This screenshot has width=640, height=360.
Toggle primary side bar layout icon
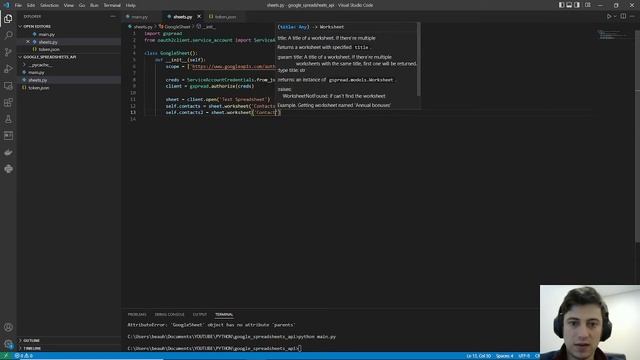click(562, 5)
